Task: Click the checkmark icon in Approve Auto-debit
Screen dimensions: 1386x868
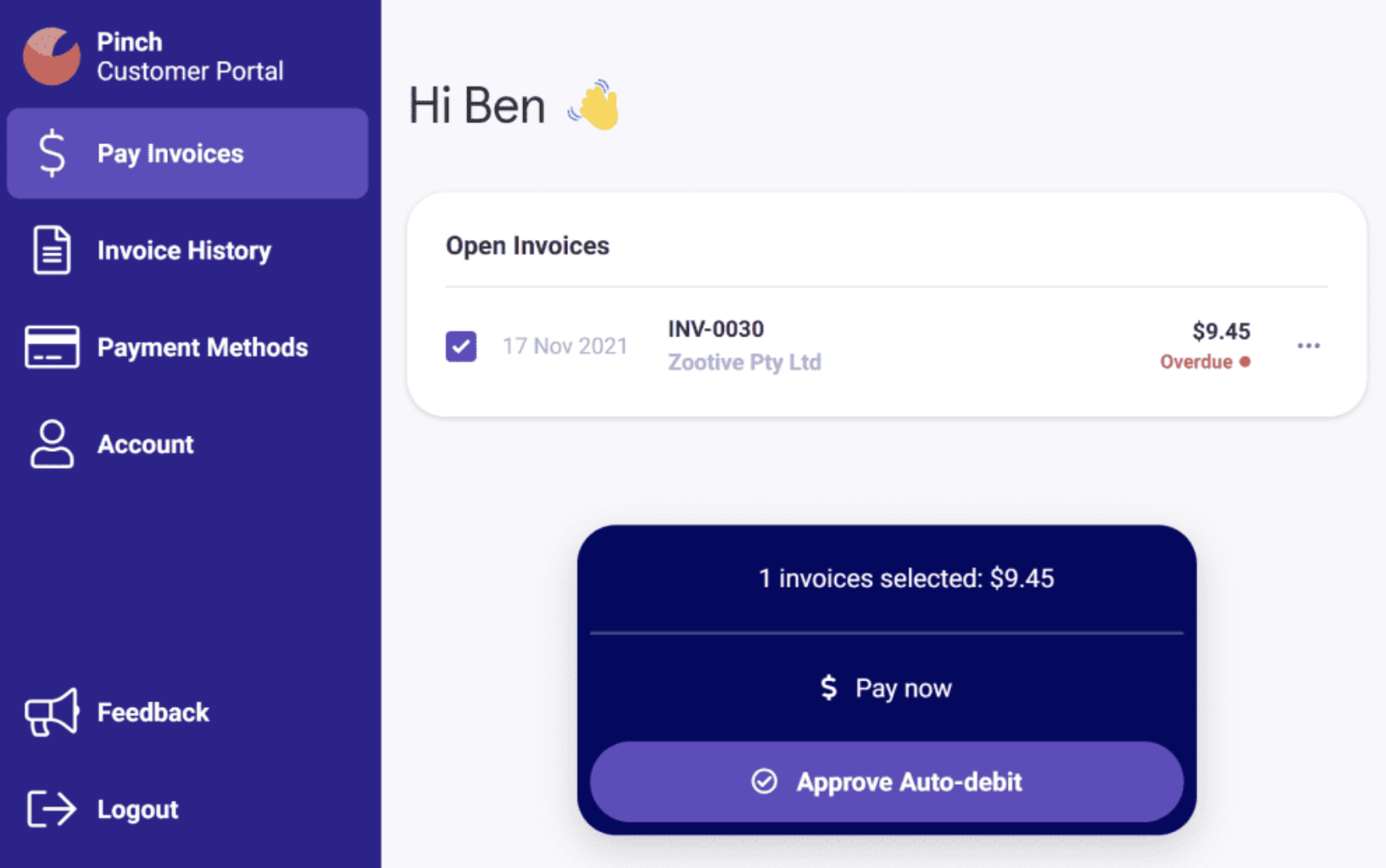Action: pyautogui.click(x=764, y=782)
